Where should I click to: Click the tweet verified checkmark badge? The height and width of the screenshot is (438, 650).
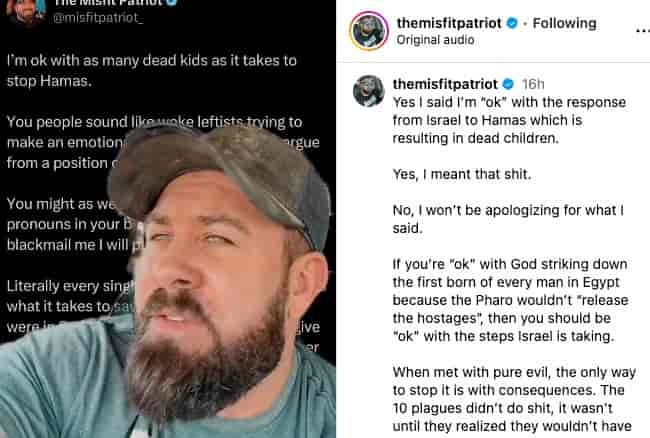(172, 2)
